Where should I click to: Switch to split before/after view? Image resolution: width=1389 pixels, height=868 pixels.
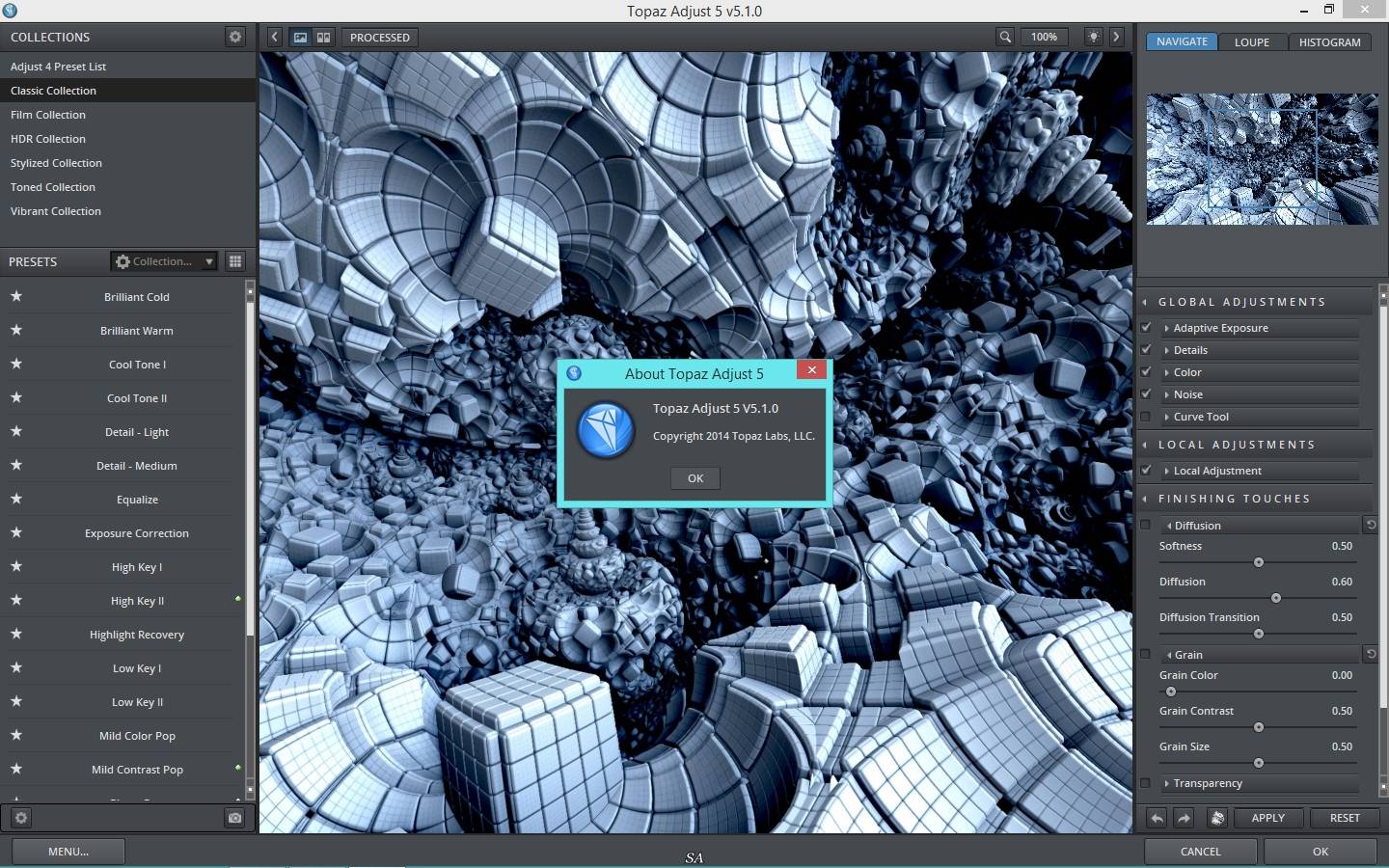323,37
